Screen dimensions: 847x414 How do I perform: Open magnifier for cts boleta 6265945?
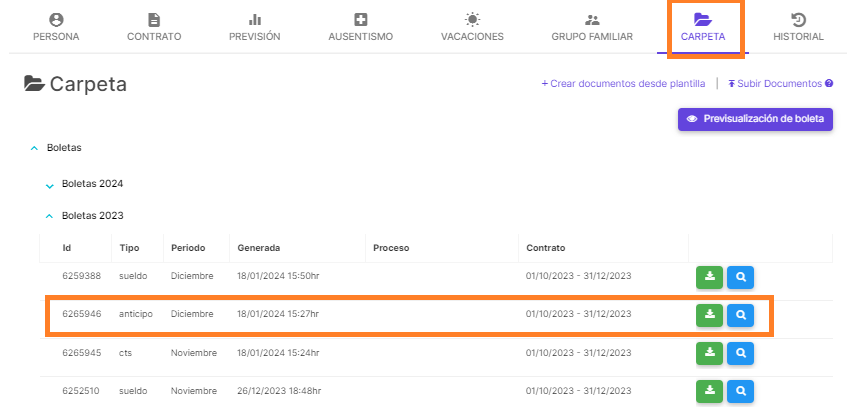740,353
